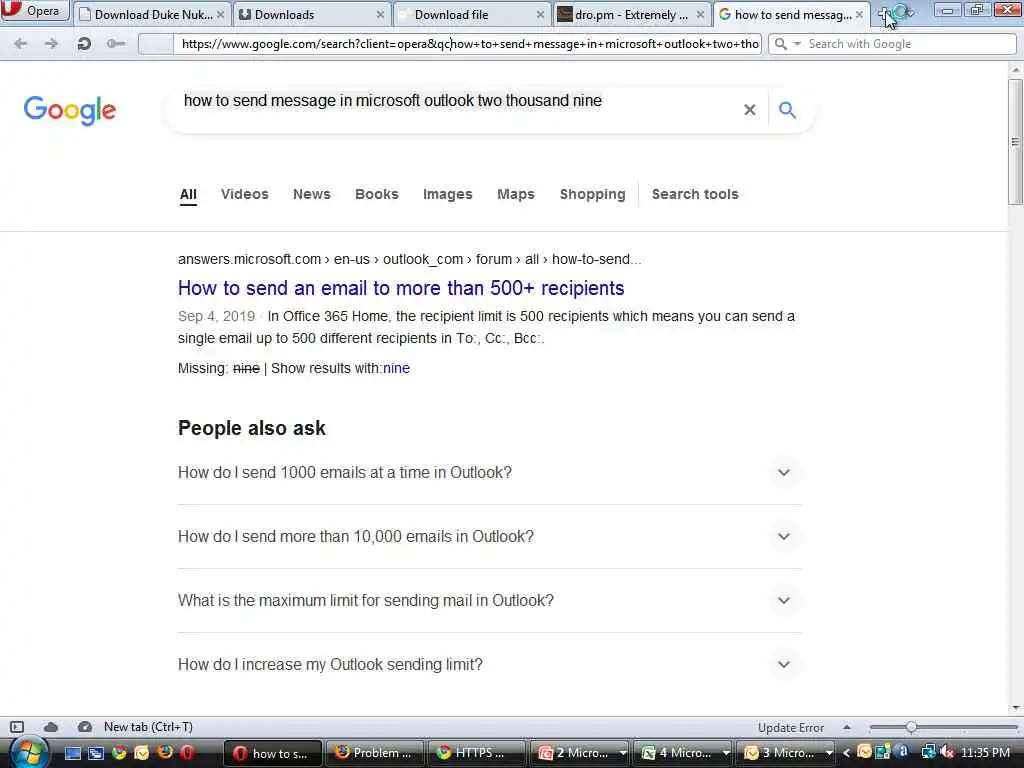This screenshot has width=1024, height=768.
Task: Click the toolbar search magnifier icon
Action: click(780, 44)
